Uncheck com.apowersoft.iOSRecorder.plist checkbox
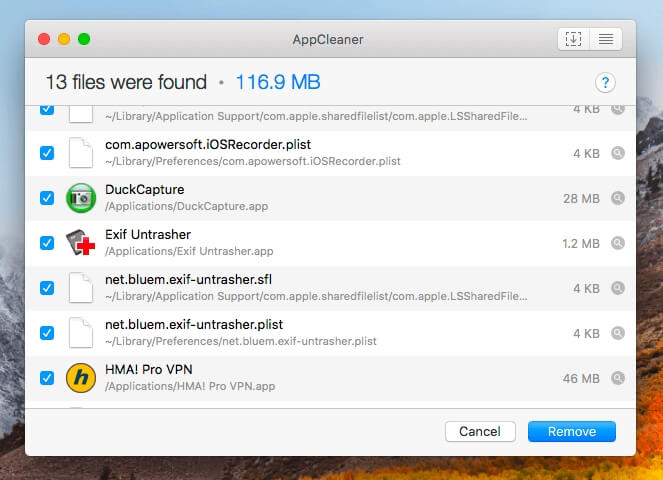Image resolution: width=663 pixels, height=480 pixels. tap(46, 153)
